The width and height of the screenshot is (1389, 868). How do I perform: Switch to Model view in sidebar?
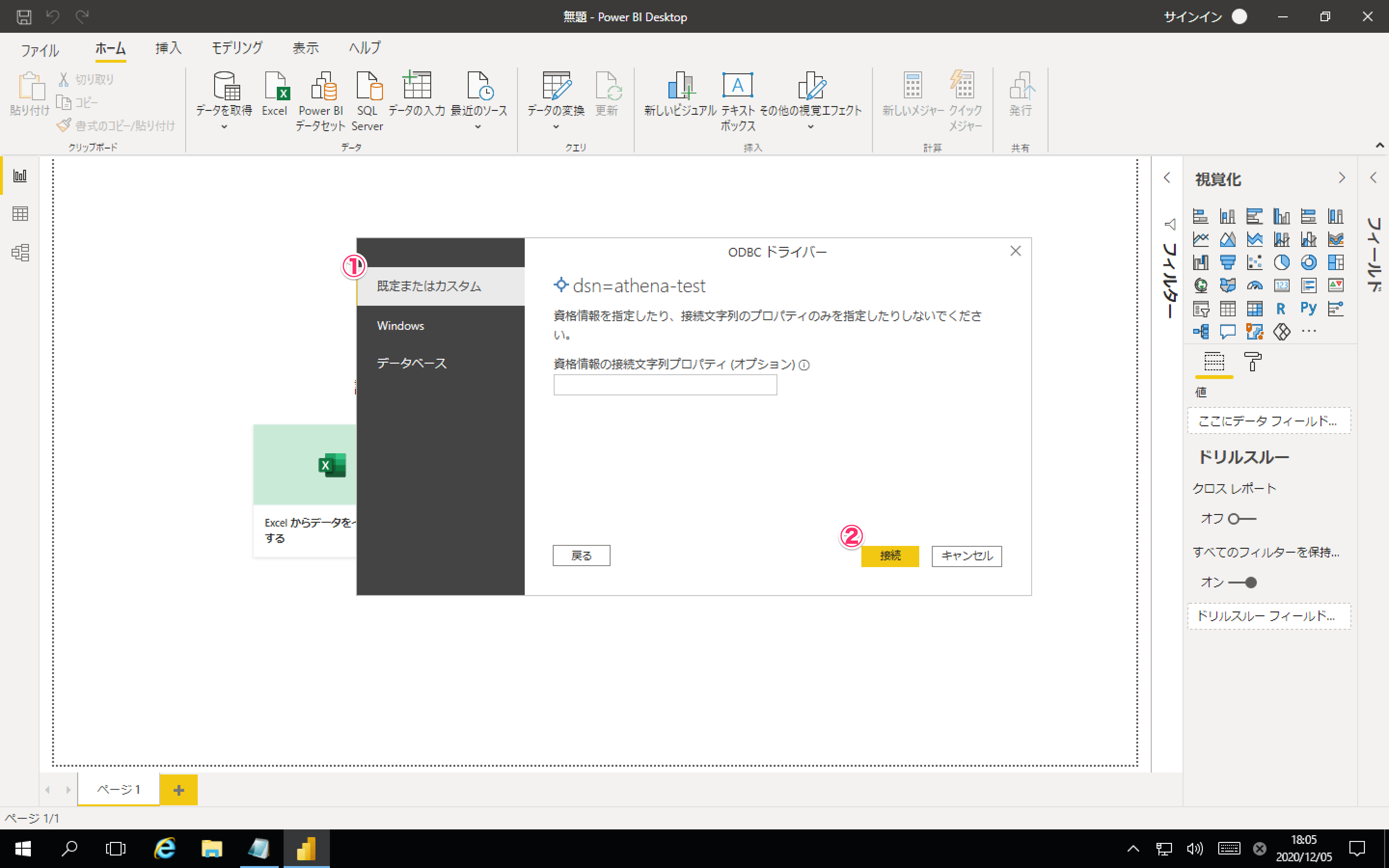20,253
